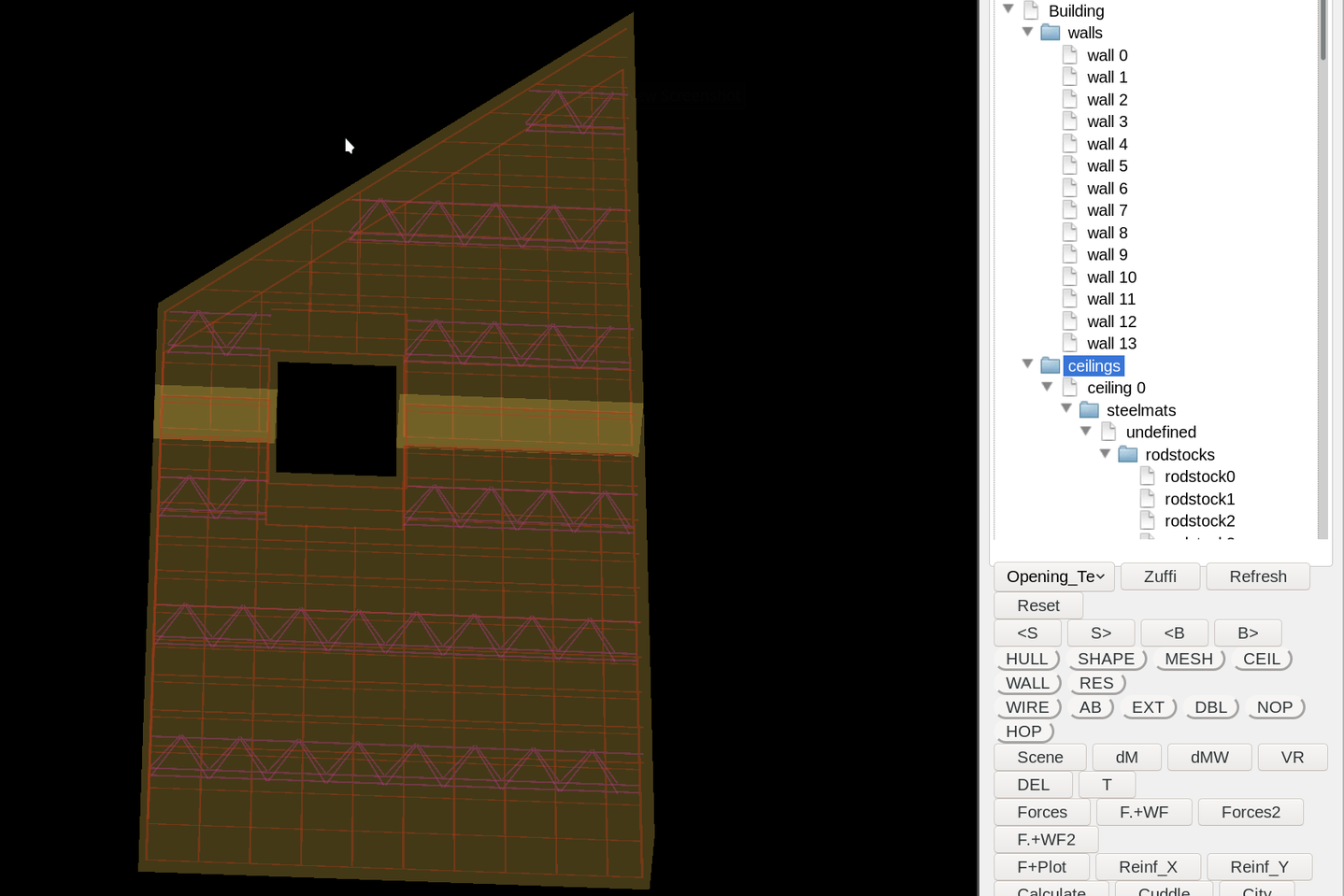This screenshot has height=896, width=1344.
Task: Click the Building document icon
Action: 1032,10
